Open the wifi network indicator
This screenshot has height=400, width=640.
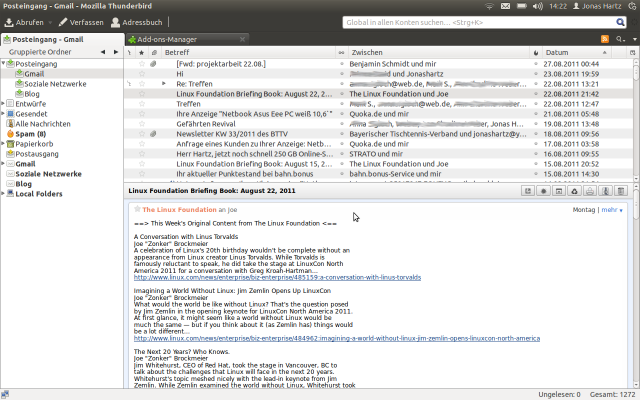pyautogui.click(x=489, y=6)
